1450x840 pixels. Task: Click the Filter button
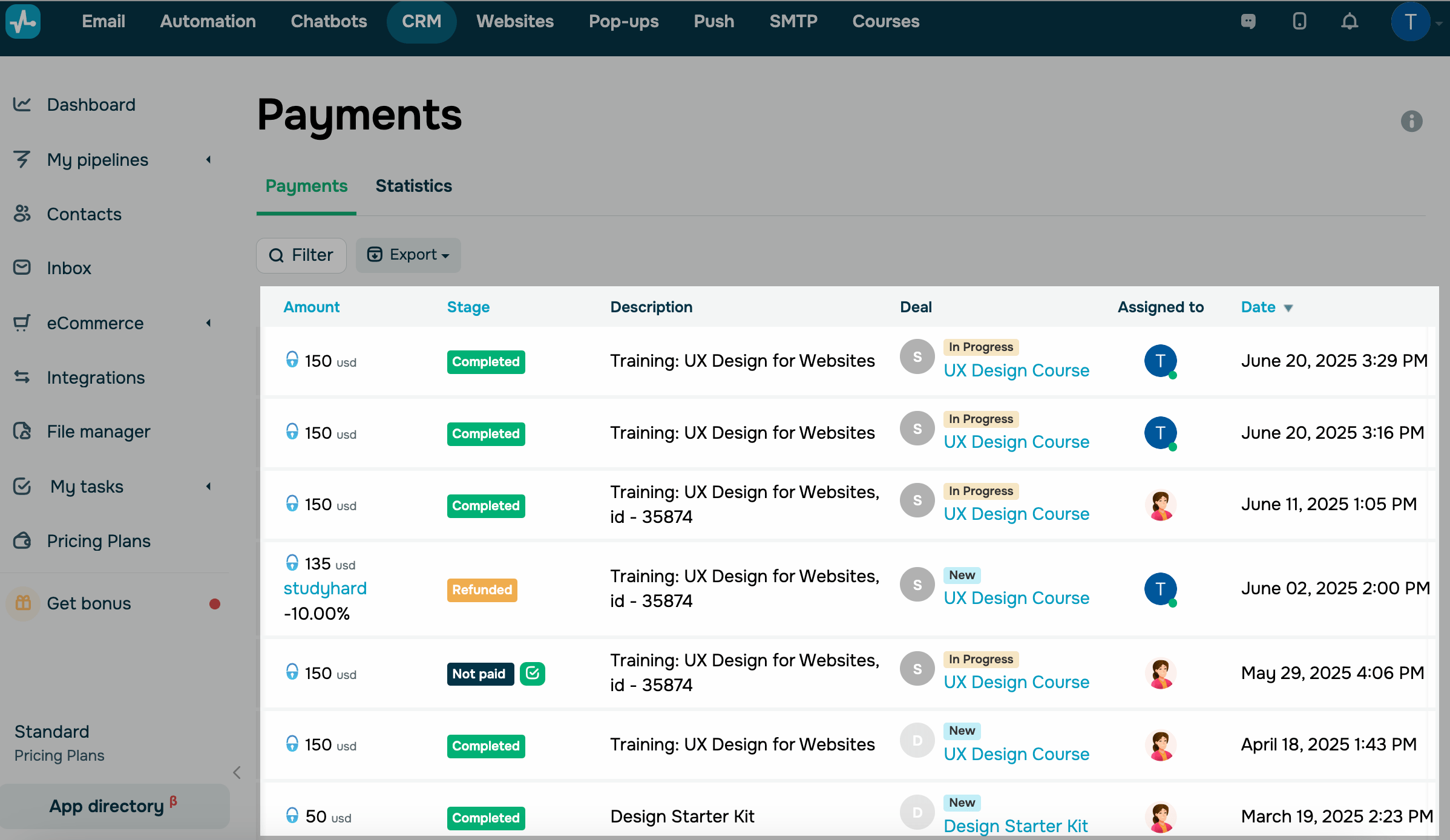[x=301, y=255]
